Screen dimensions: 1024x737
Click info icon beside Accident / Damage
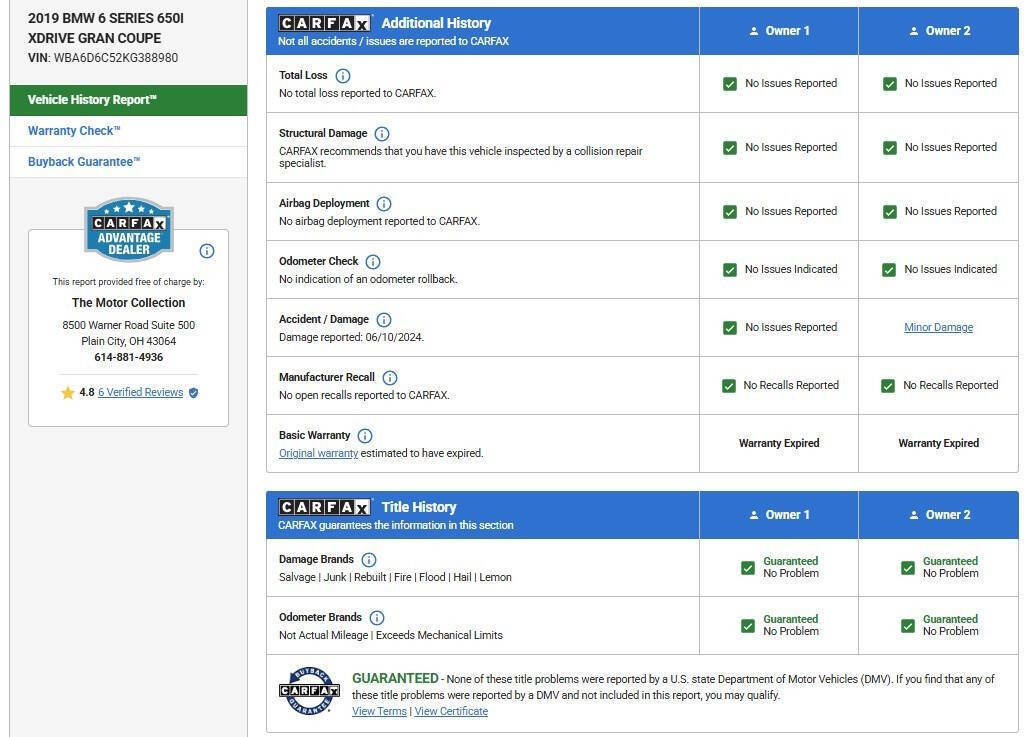point(384,320)
